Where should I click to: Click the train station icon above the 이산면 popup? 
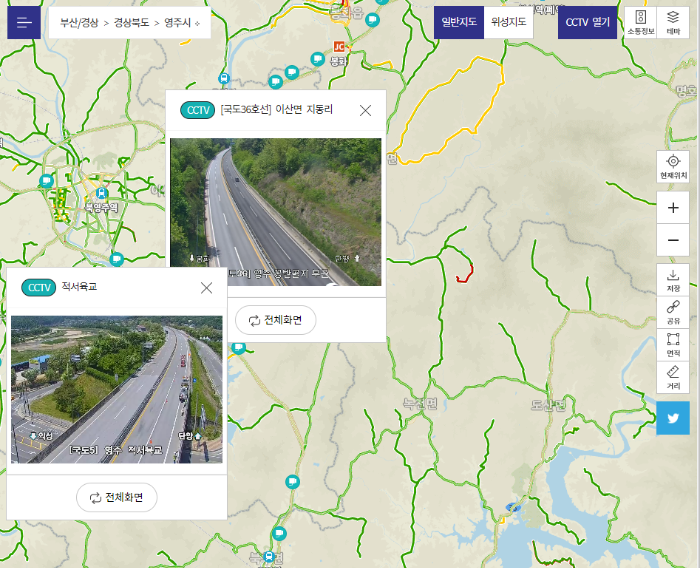click(x=224, y=79)
